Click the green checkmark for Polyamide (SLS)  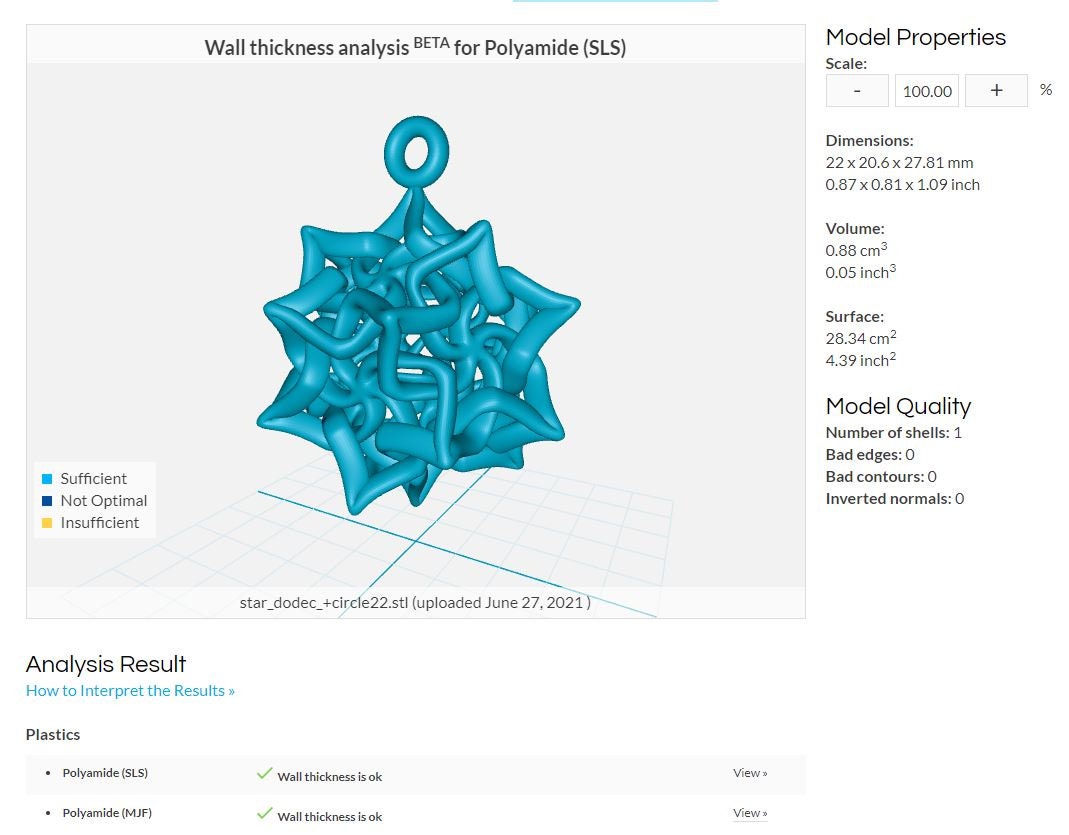265,774
